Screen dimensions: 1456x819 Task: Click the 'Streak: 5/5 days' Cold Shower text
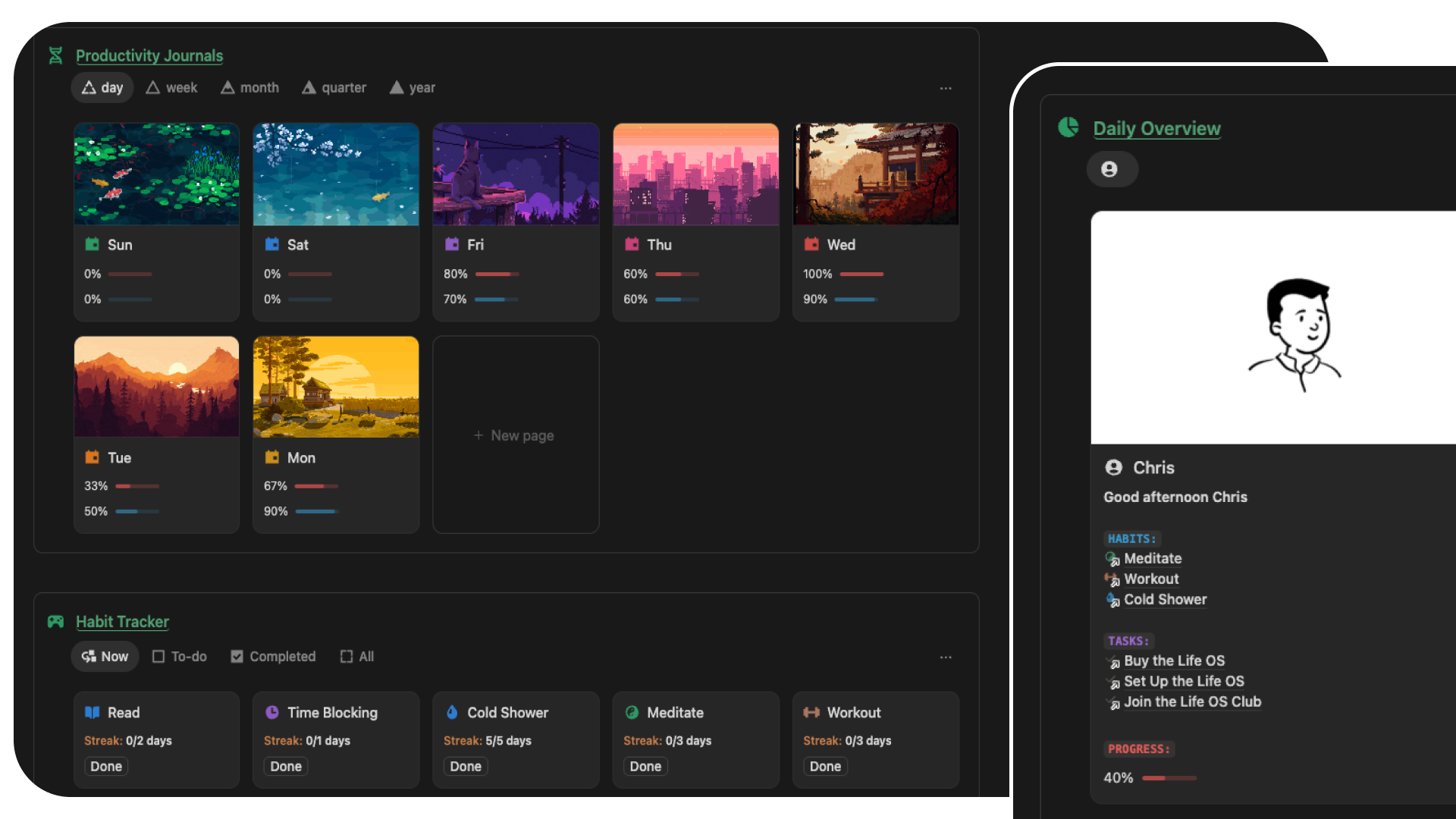pyautogui.click(x=488, y=741)
